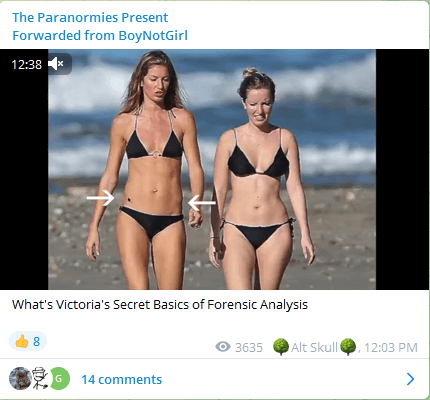Viewport: 430px width, 400px height.
Task: Open the cat photo commenter avatar
Action: point(19,378)
